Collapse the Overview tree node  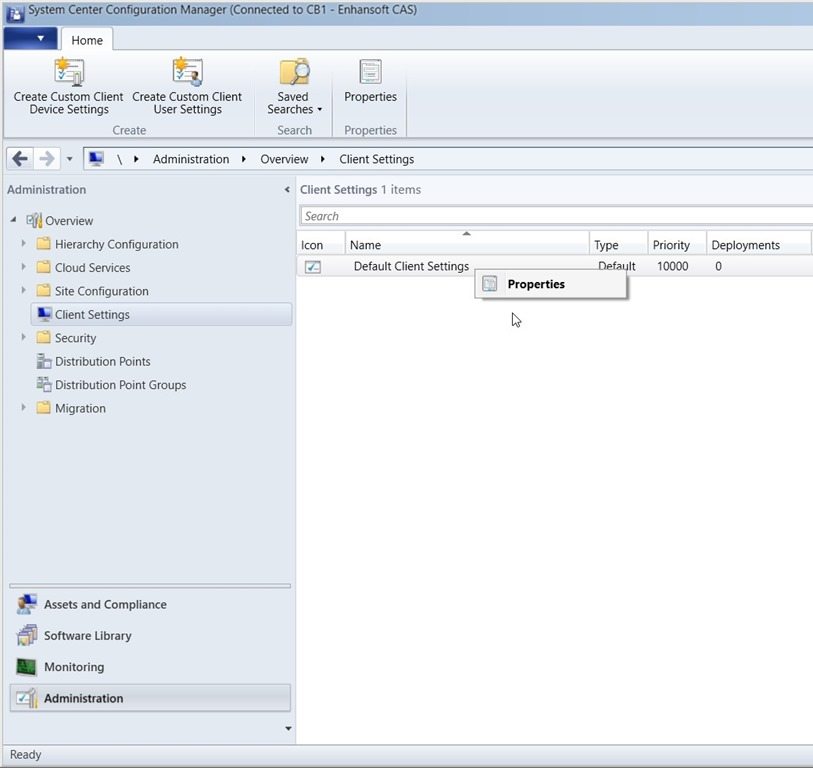[x=13, y=220]
